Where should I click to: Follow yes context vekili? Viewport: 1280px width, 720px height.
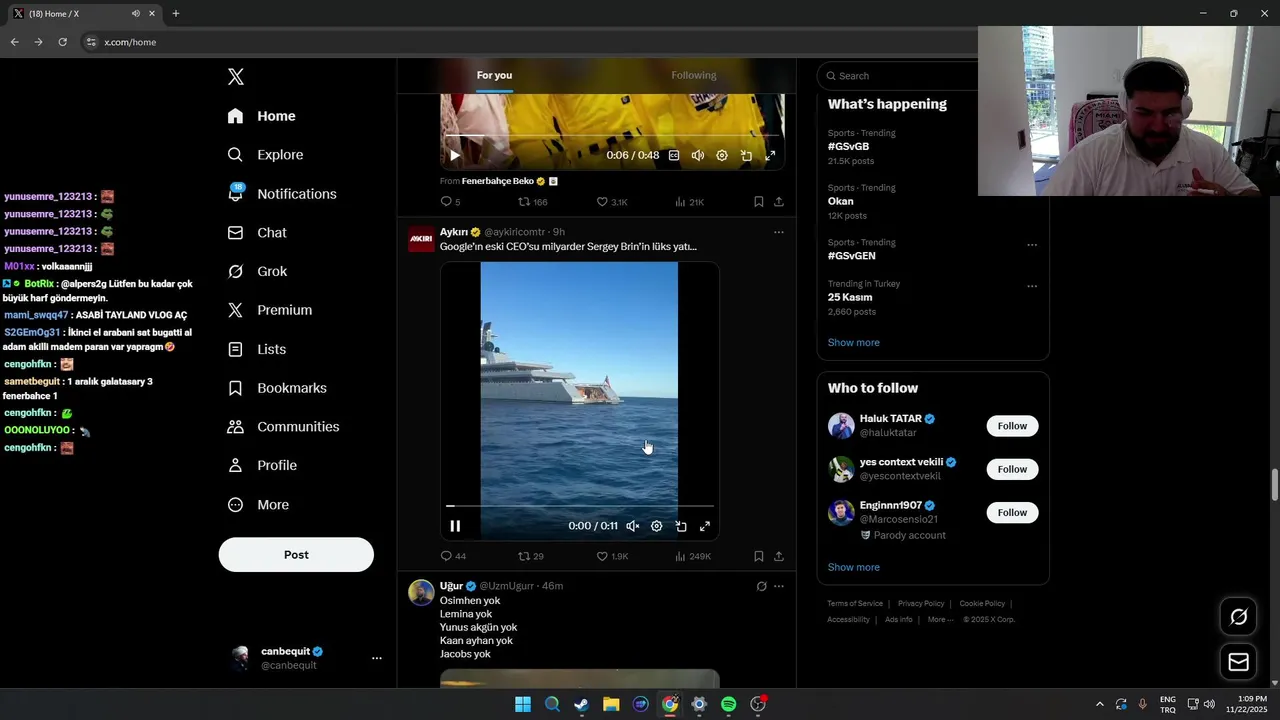[1012, 469]
